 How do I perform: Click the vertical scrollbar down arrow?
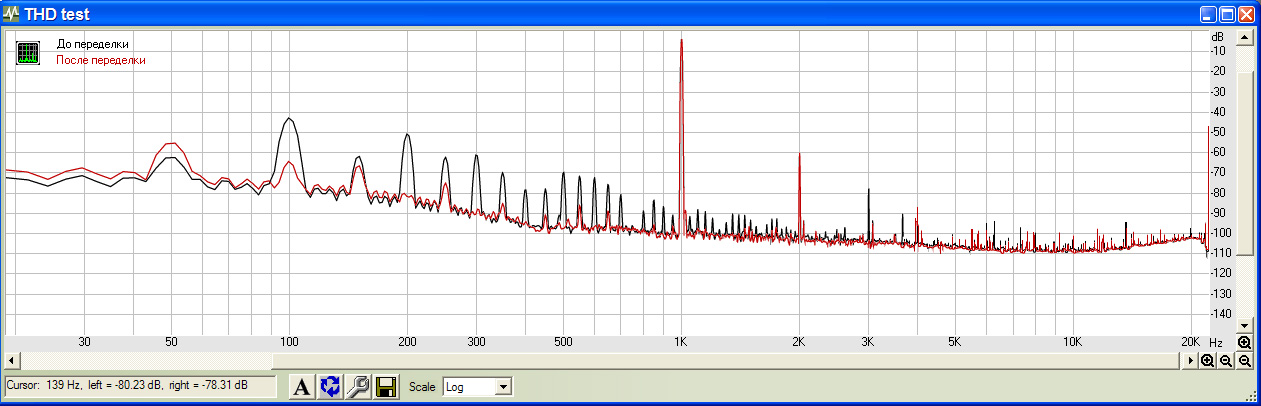1245,326
